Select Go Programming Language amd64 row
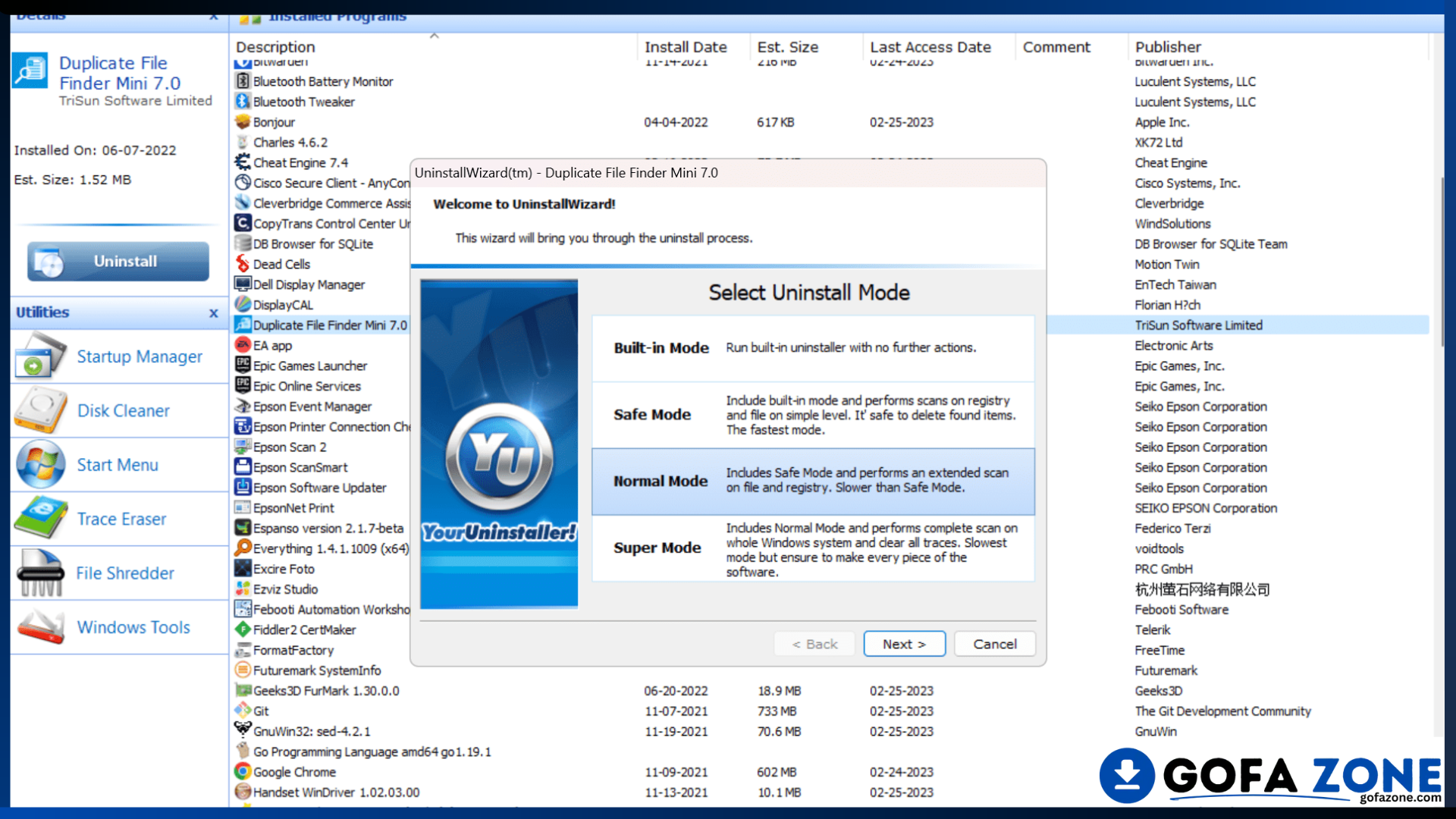 coord(830,752)
